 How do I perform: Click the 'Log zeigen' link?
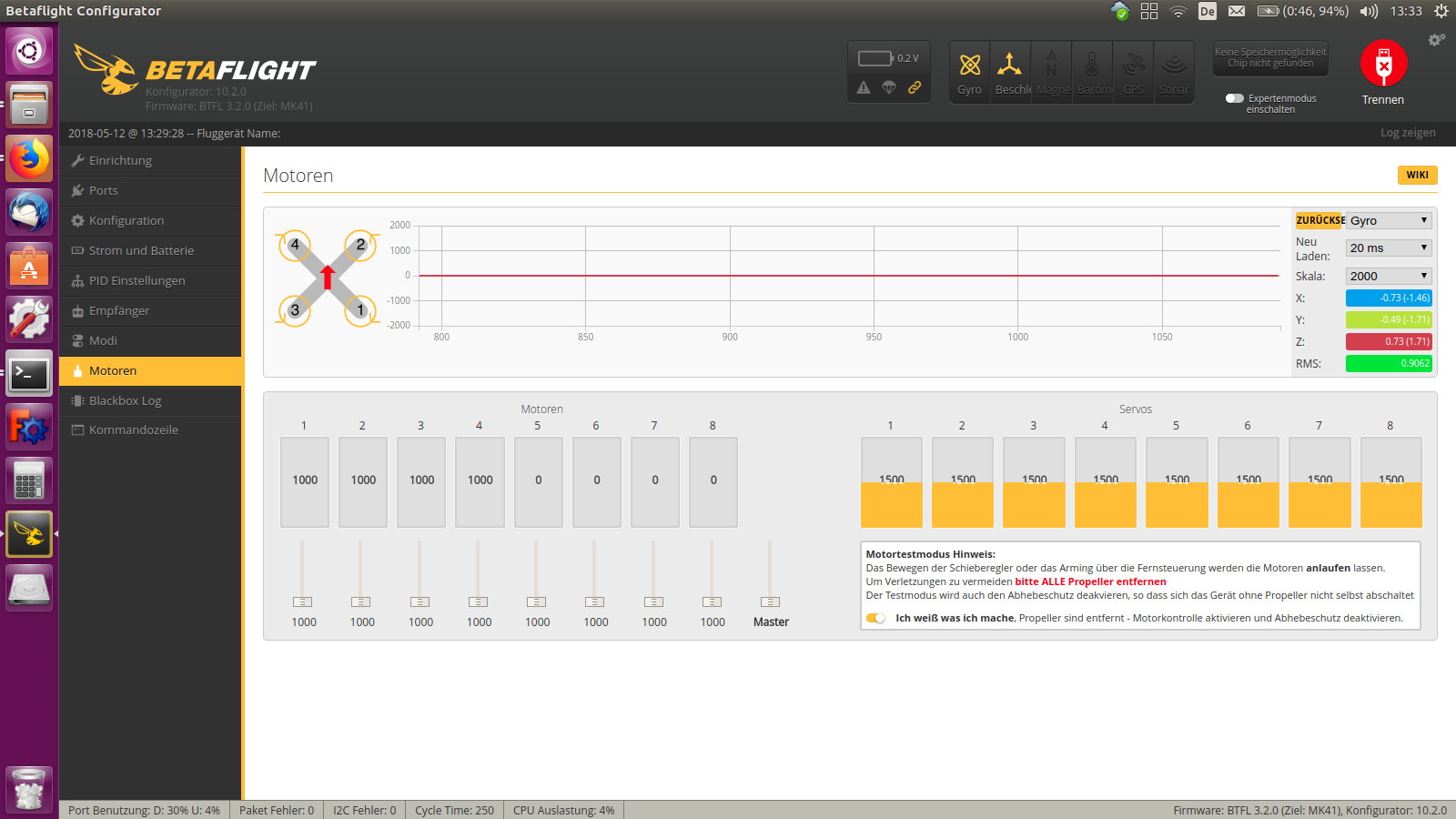tap(1408, 133)
